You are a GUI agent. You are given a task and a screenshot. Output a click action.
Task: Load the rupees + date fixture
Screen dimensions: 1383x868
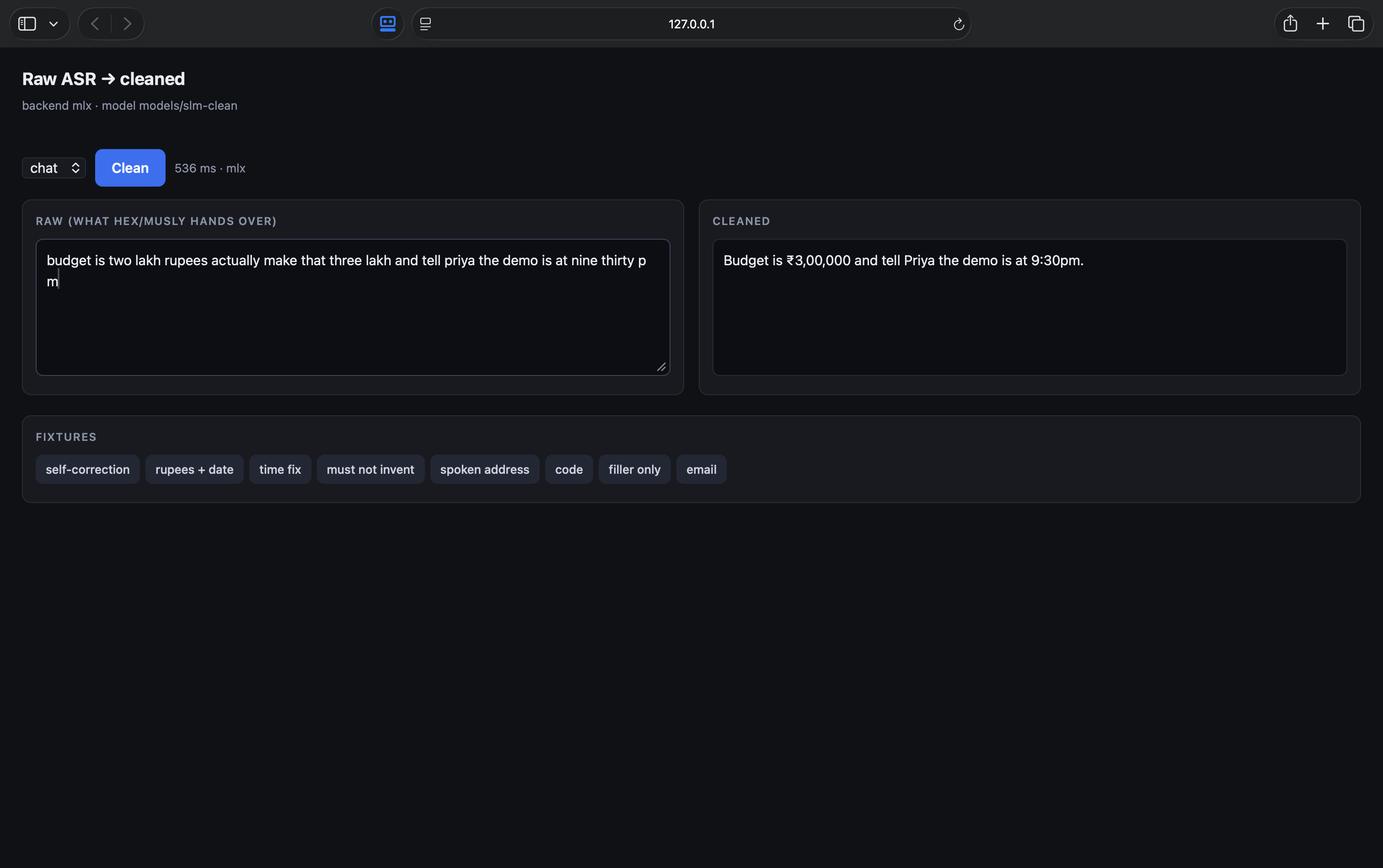point(195,470)
